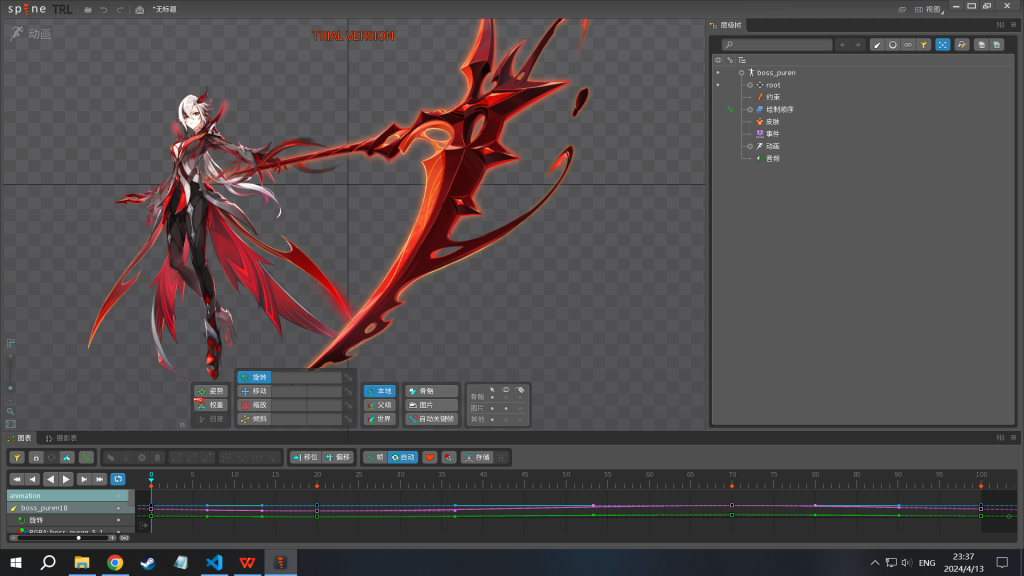Click the graph panel yellow filter icon
This screenshot has height=576, width=1024.
17,458
